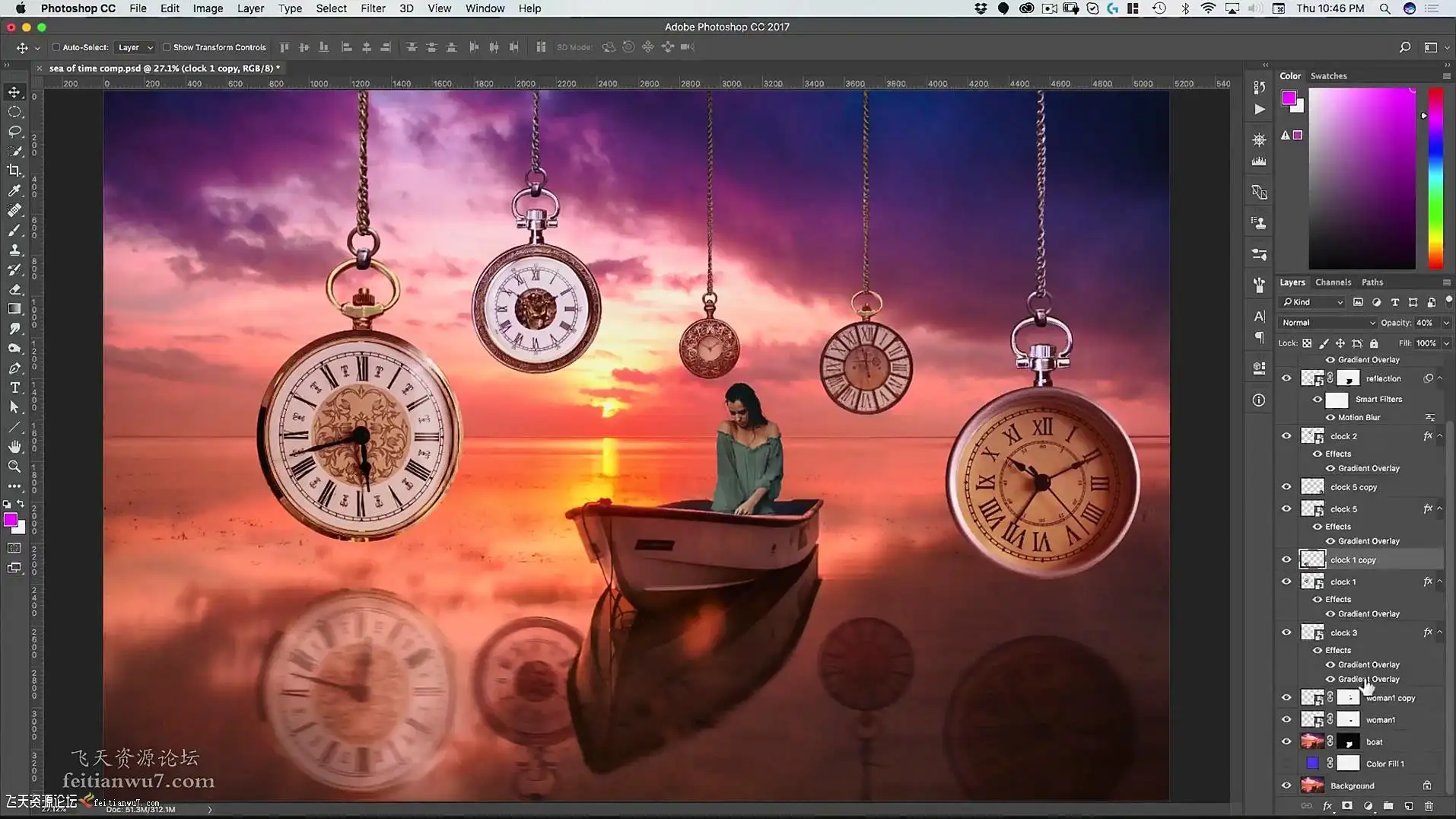Viewport: 1456px width, 819px height.
Task: Click the foreground color swatch in toolbar
Action: 10,520
